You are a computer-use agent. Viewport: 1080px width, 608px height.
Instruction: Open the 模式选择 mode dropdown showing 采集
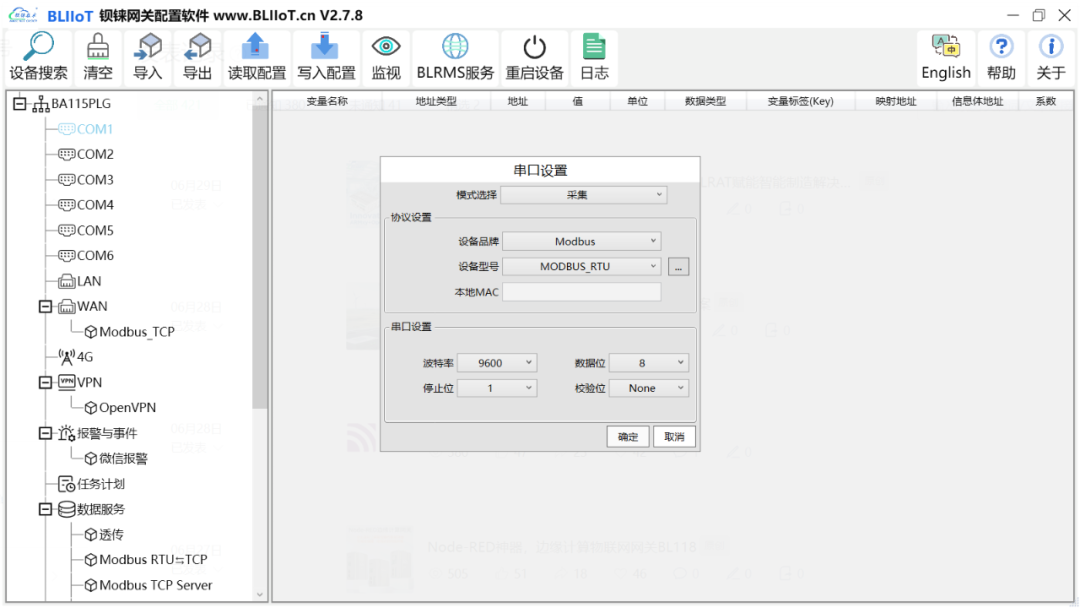(x=584, y=194)
